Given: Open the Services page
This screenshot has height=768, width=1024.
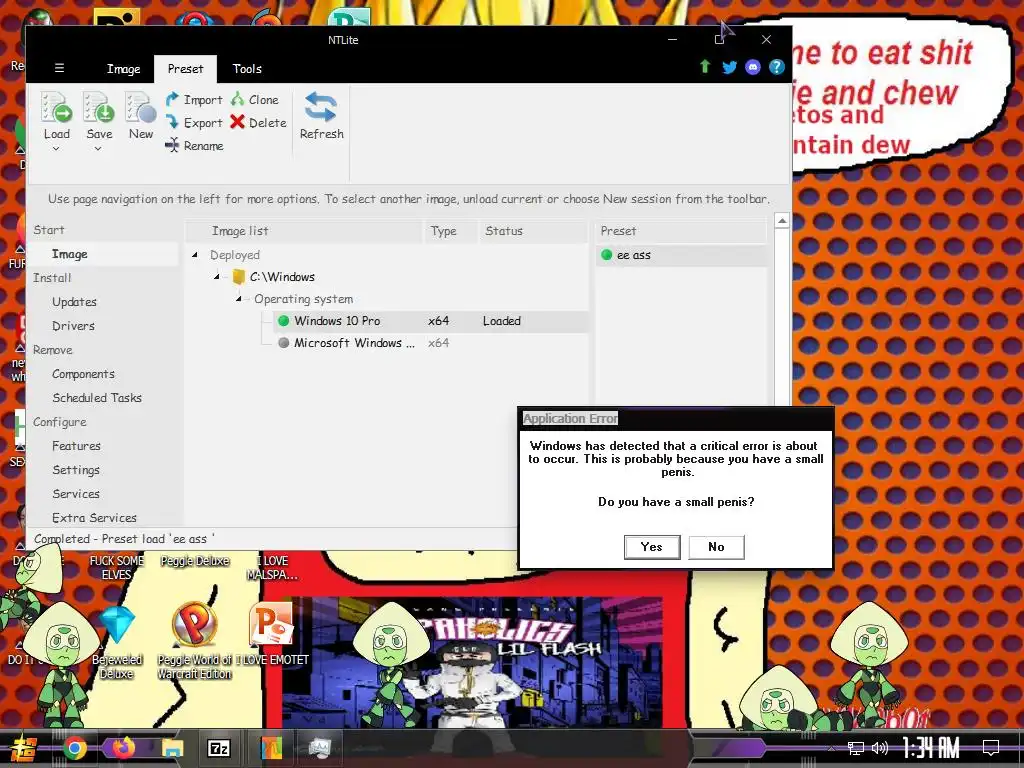Looking at the screenshot, I should coord(76,494).
